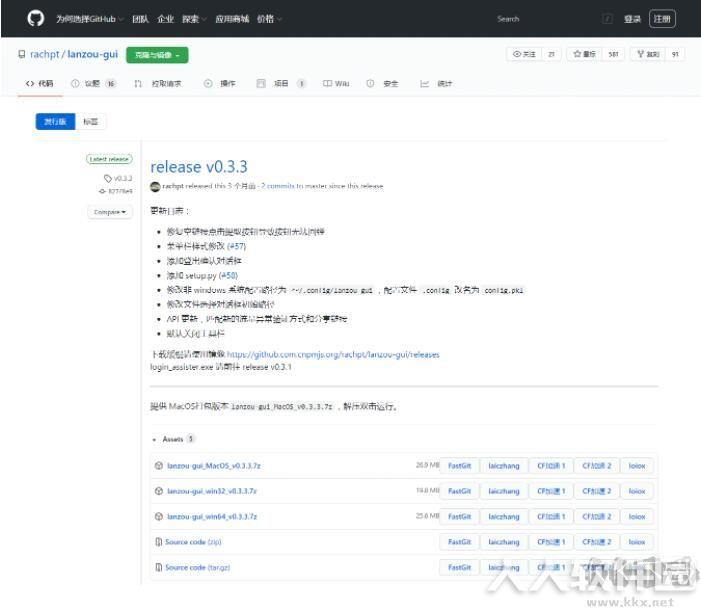Click loiox mirror for Source code (zip)
The image size is (701, 609).
[x=637, y=542]
